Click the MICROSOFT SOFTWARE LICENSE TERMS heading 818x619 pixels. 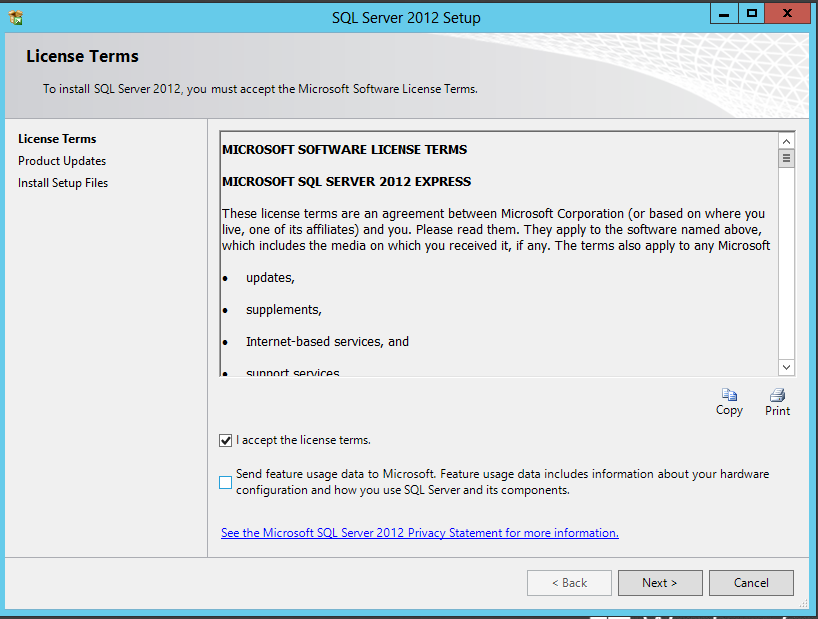[344, 150]
